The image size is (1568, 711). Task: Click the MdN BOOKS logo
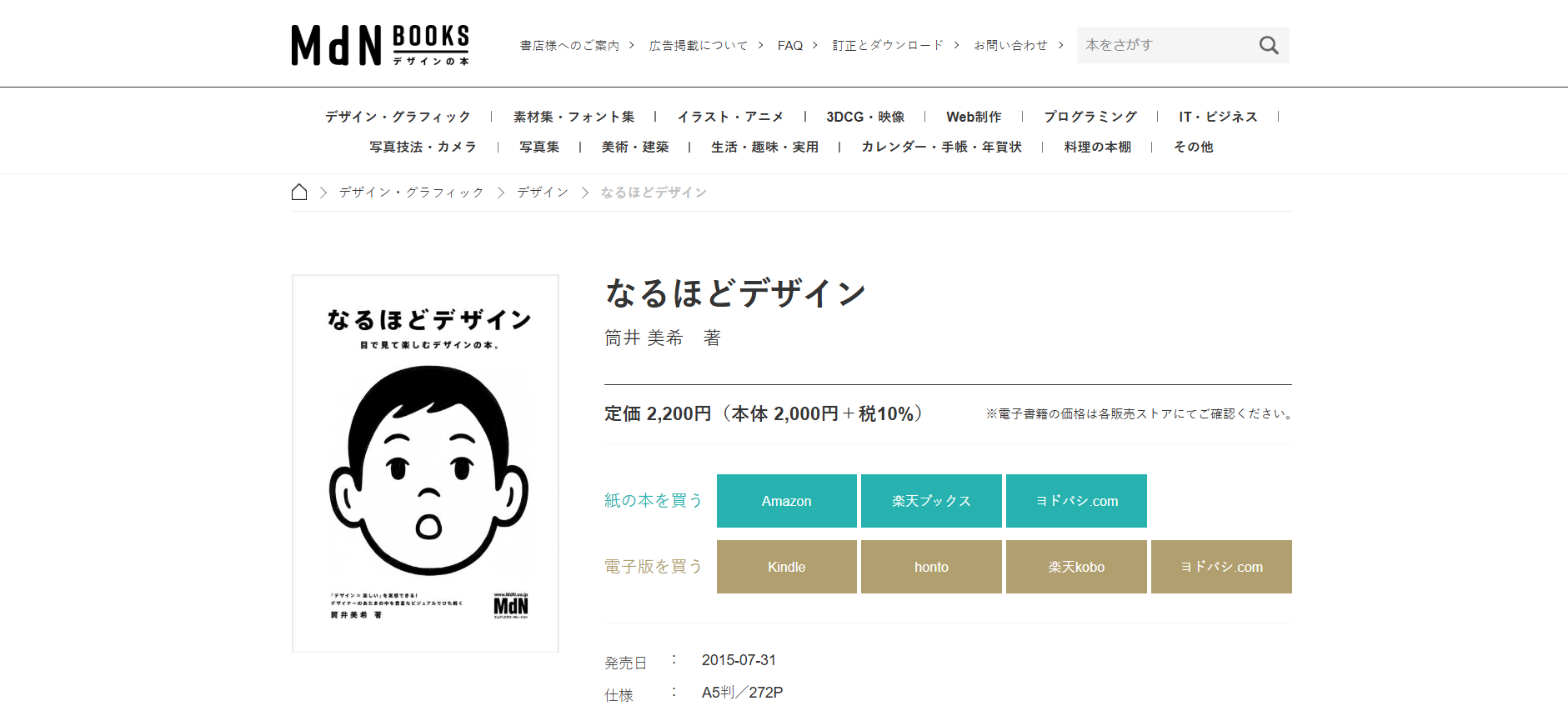click(x=380, y=45)
